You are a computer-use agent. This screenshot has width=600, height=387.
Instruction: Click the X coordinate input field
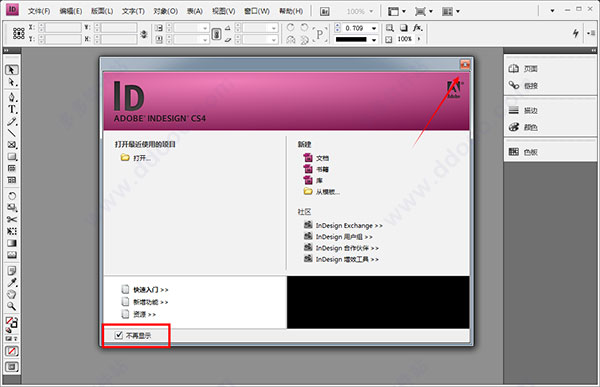(x=64, y=28)
